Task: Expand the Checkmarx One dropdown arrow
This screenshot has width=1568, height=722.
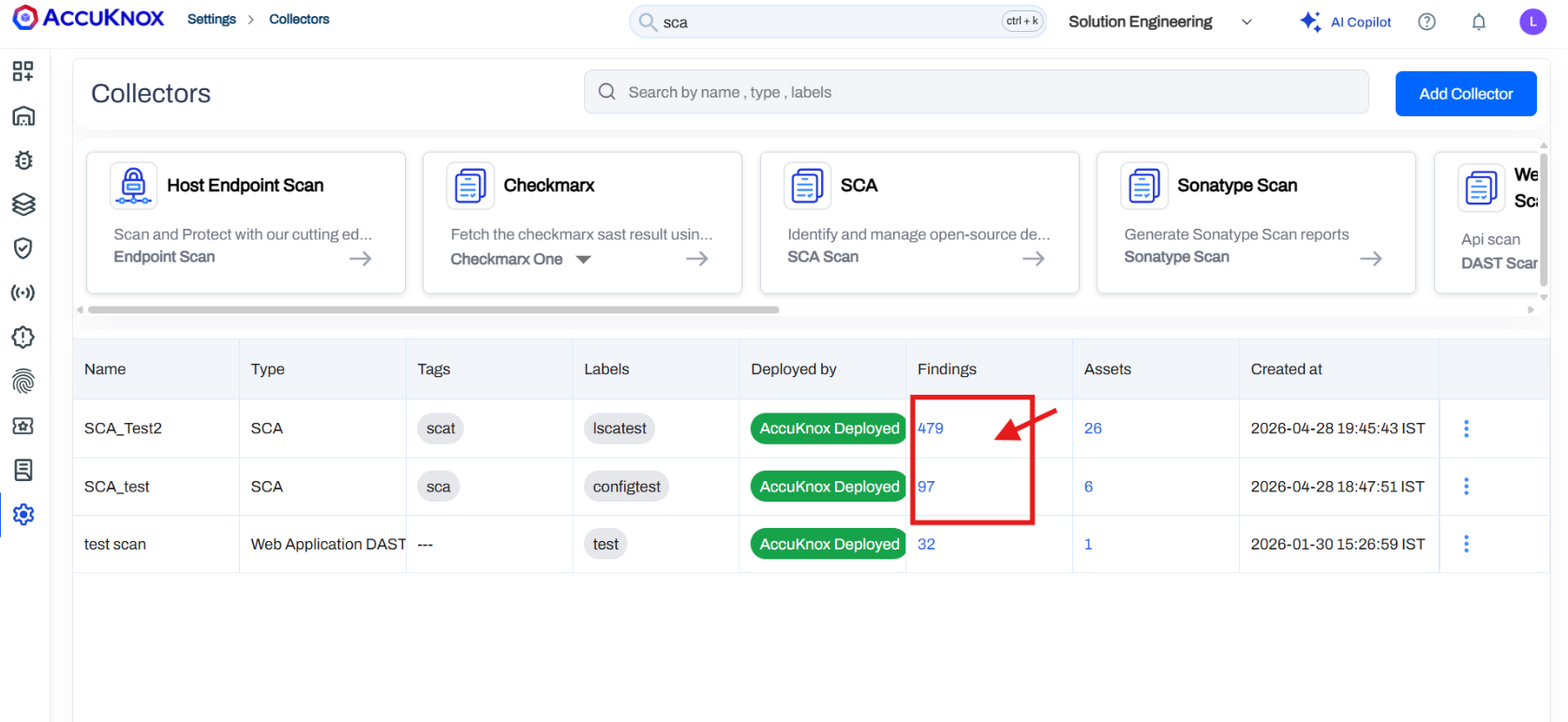Action: [583, 260]
